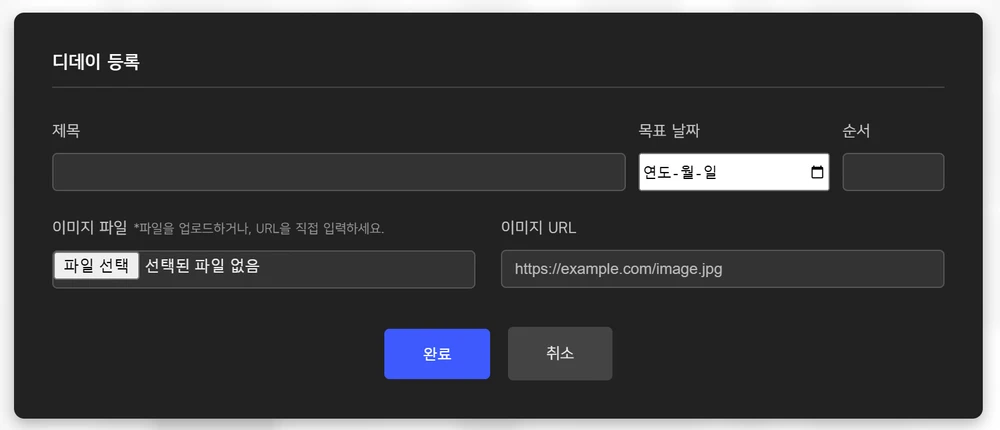Click the 이미지 URL label
The width and height of the screenshot is (1000, 430).
(x=538, y=227)
